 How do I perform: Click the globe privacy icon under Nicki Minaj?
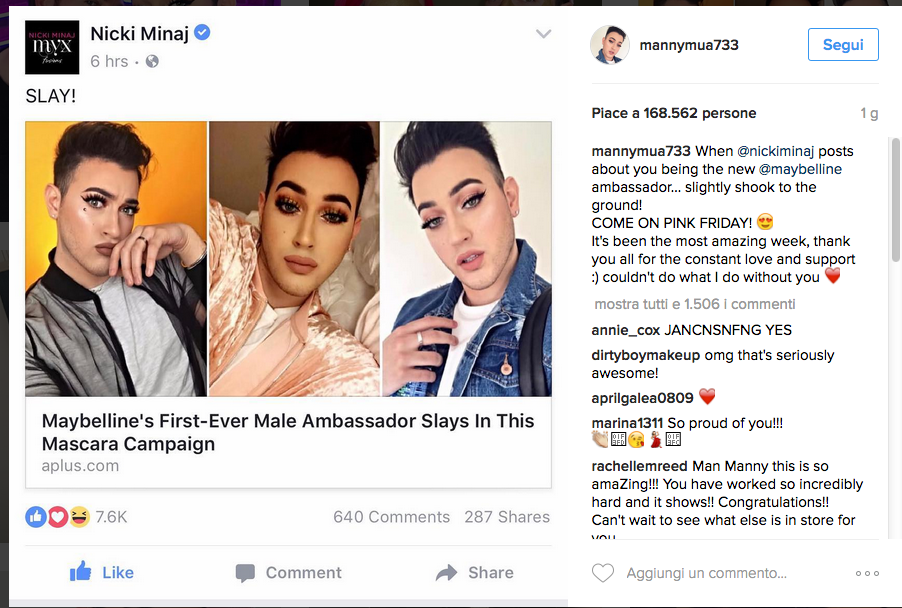[154, 62]
